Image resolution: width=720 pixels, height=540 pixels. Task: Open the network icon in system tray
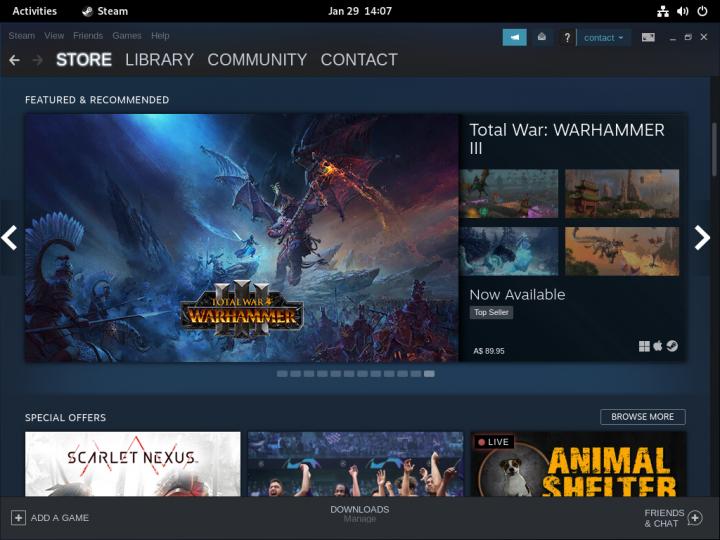tap(663, 11)
